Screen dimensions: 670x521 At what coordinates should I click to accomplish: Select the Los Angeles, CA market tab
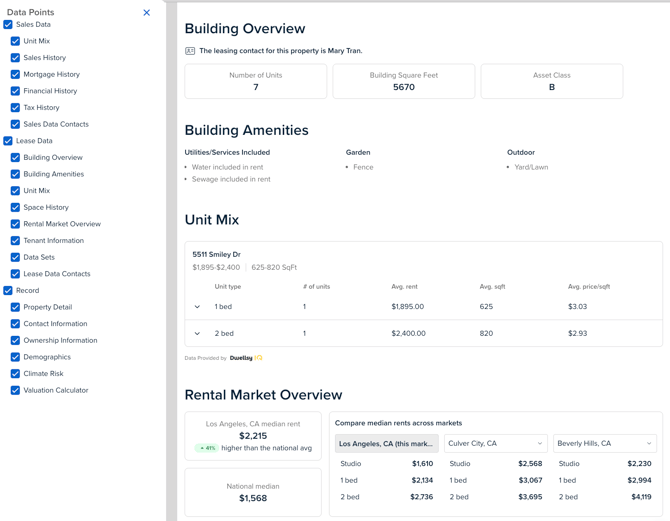(x=386, y=443)
